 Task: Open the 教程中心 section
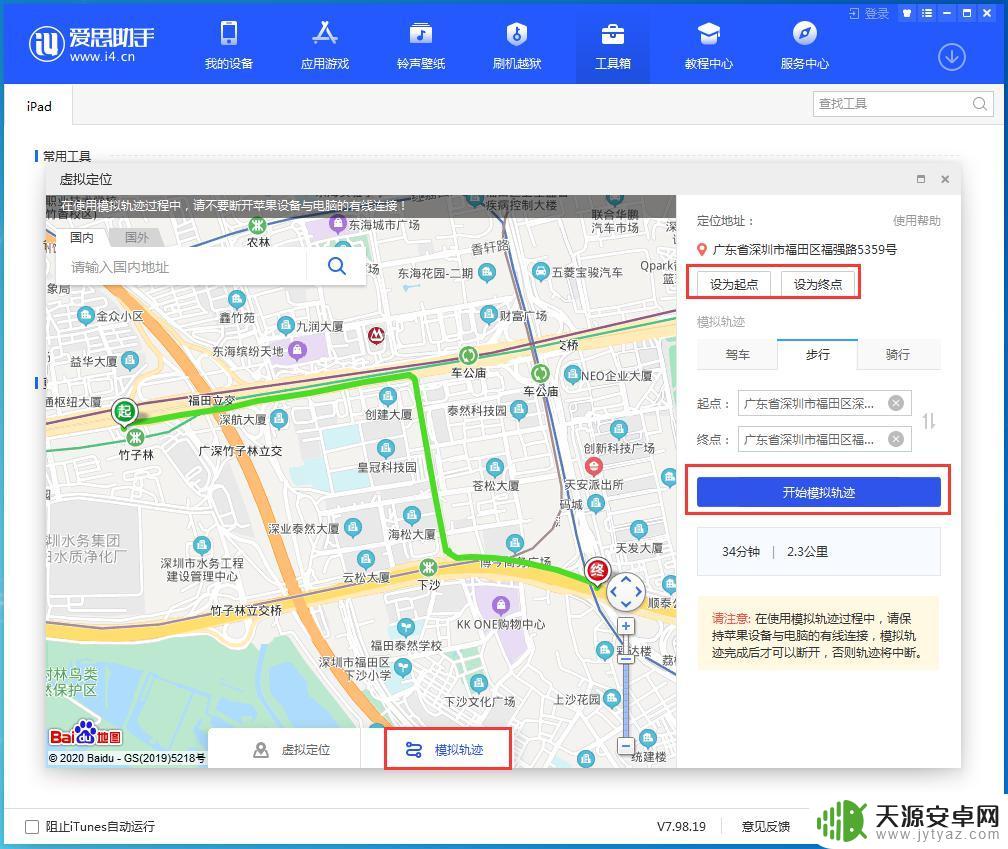(708, 44)
